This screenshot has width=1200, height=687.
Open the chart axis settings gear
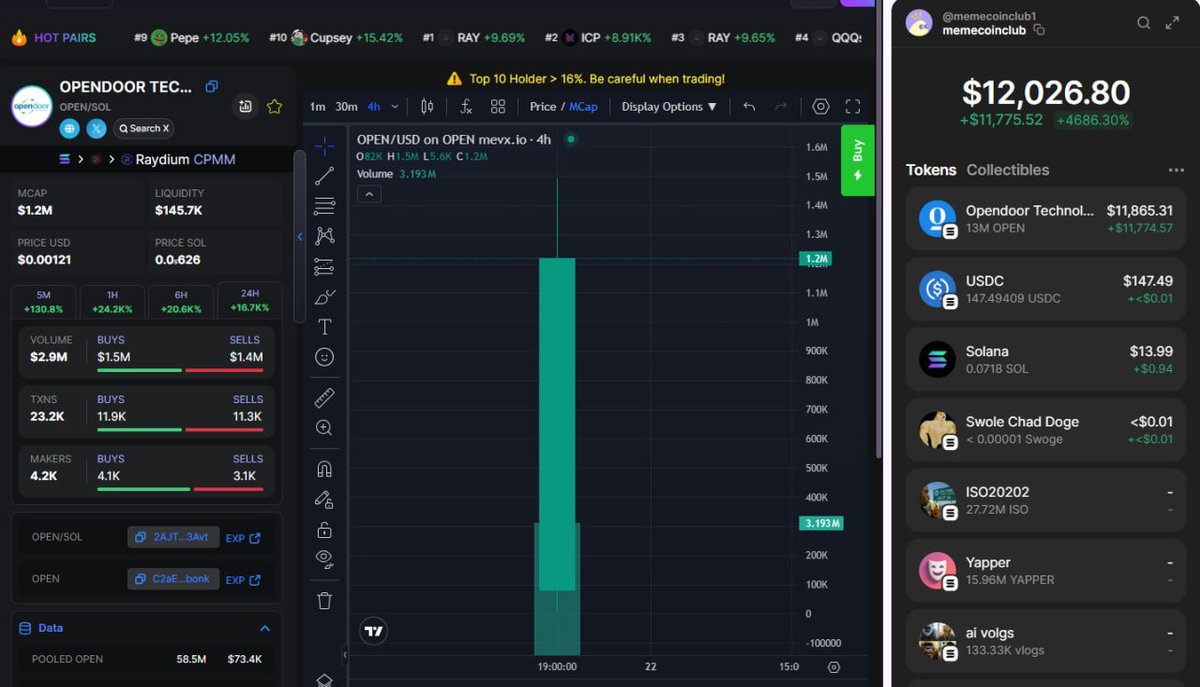tap(834, 667)
